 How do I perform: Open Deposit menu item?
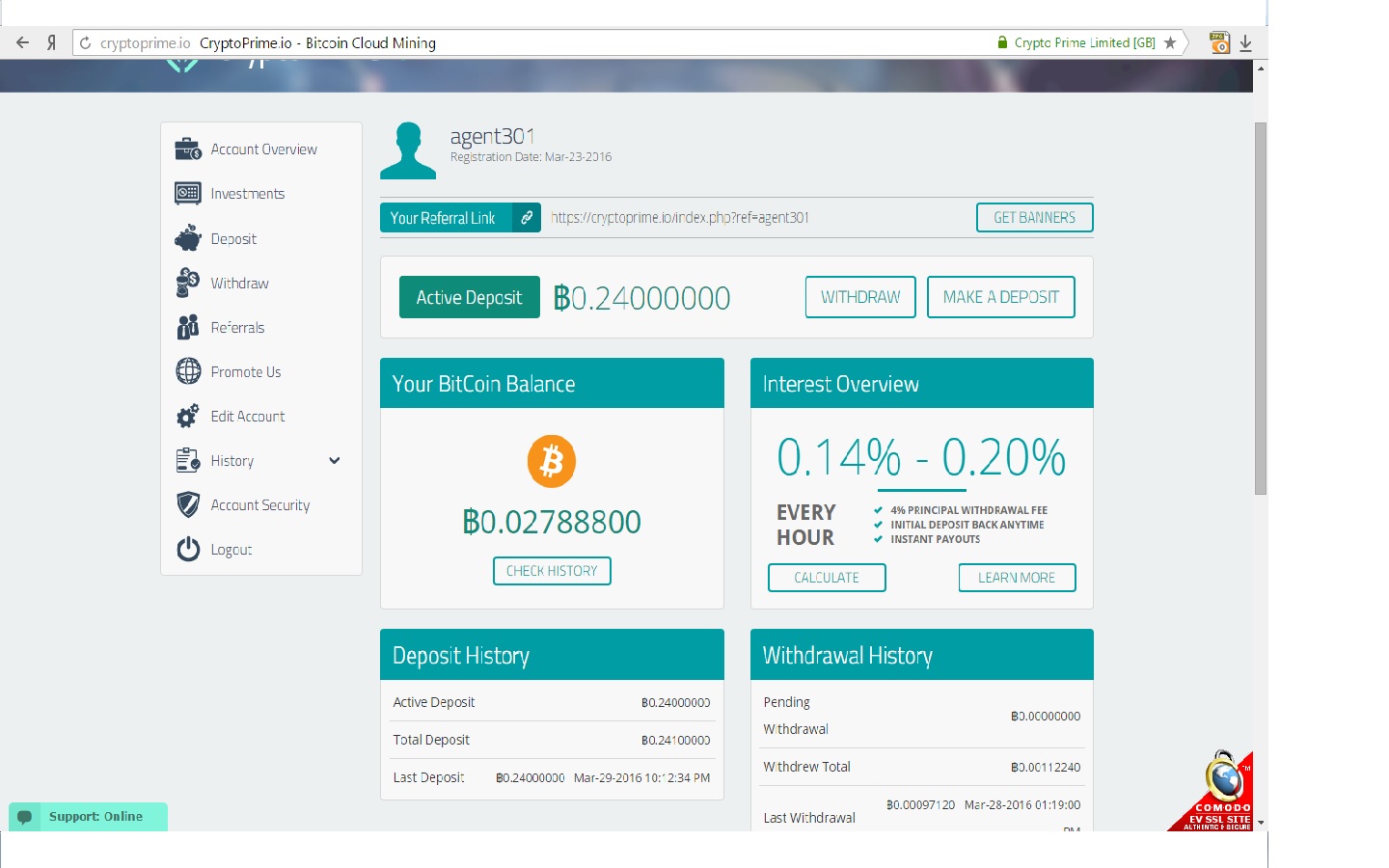[x=233, y=239]
